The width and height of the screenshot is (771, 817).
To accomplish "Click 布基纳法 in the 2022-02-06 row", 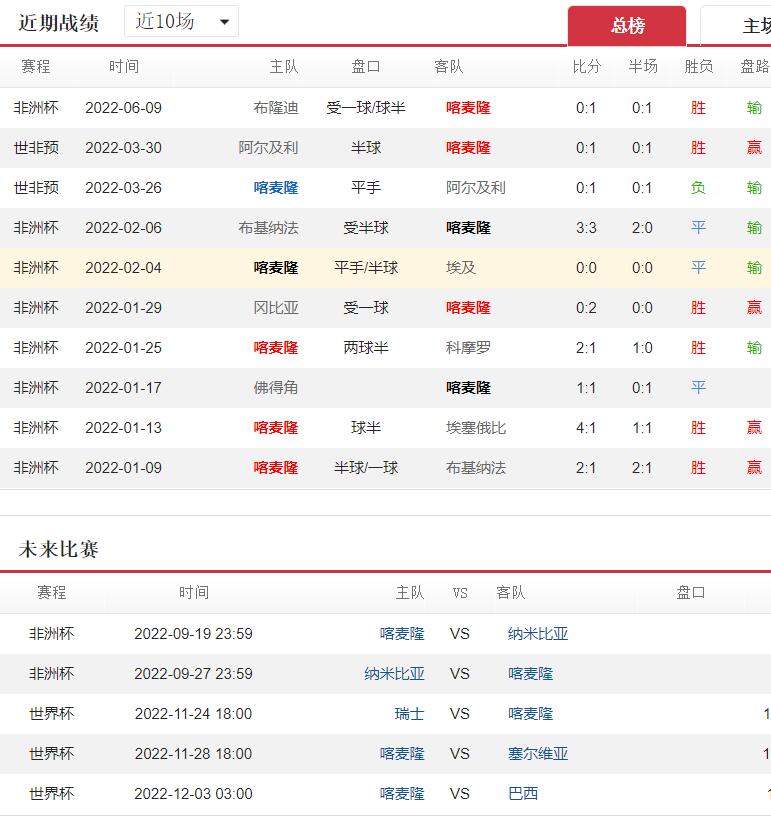I will (268, 228).
